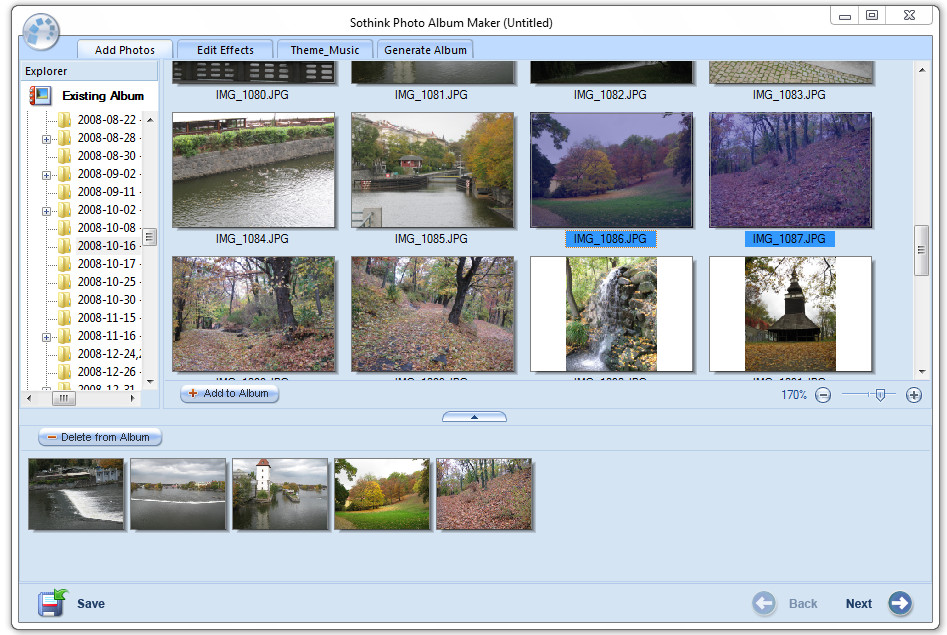Click the Back label
This screenshot has height=635, width=947.
803,604
